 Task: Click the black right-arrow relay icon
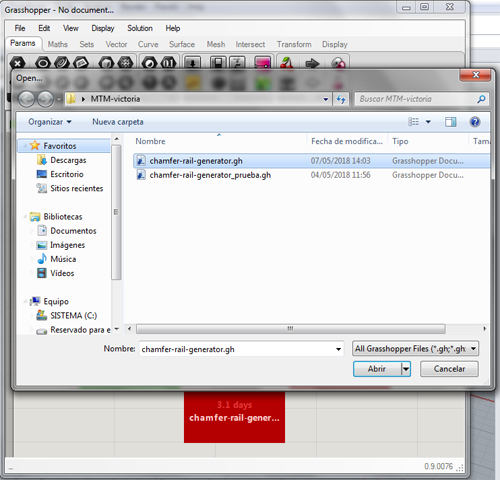[x=312, y=63]
